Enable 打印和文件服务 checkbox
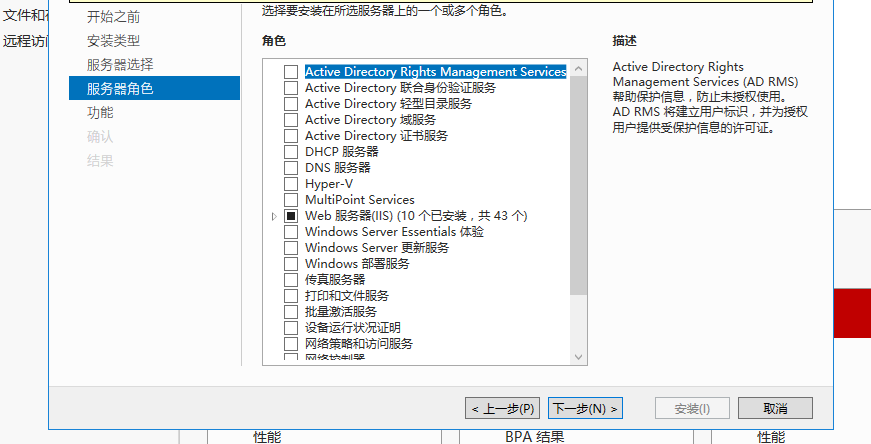The width and height of the screenshot is (871, 444). tap(291, 296)
